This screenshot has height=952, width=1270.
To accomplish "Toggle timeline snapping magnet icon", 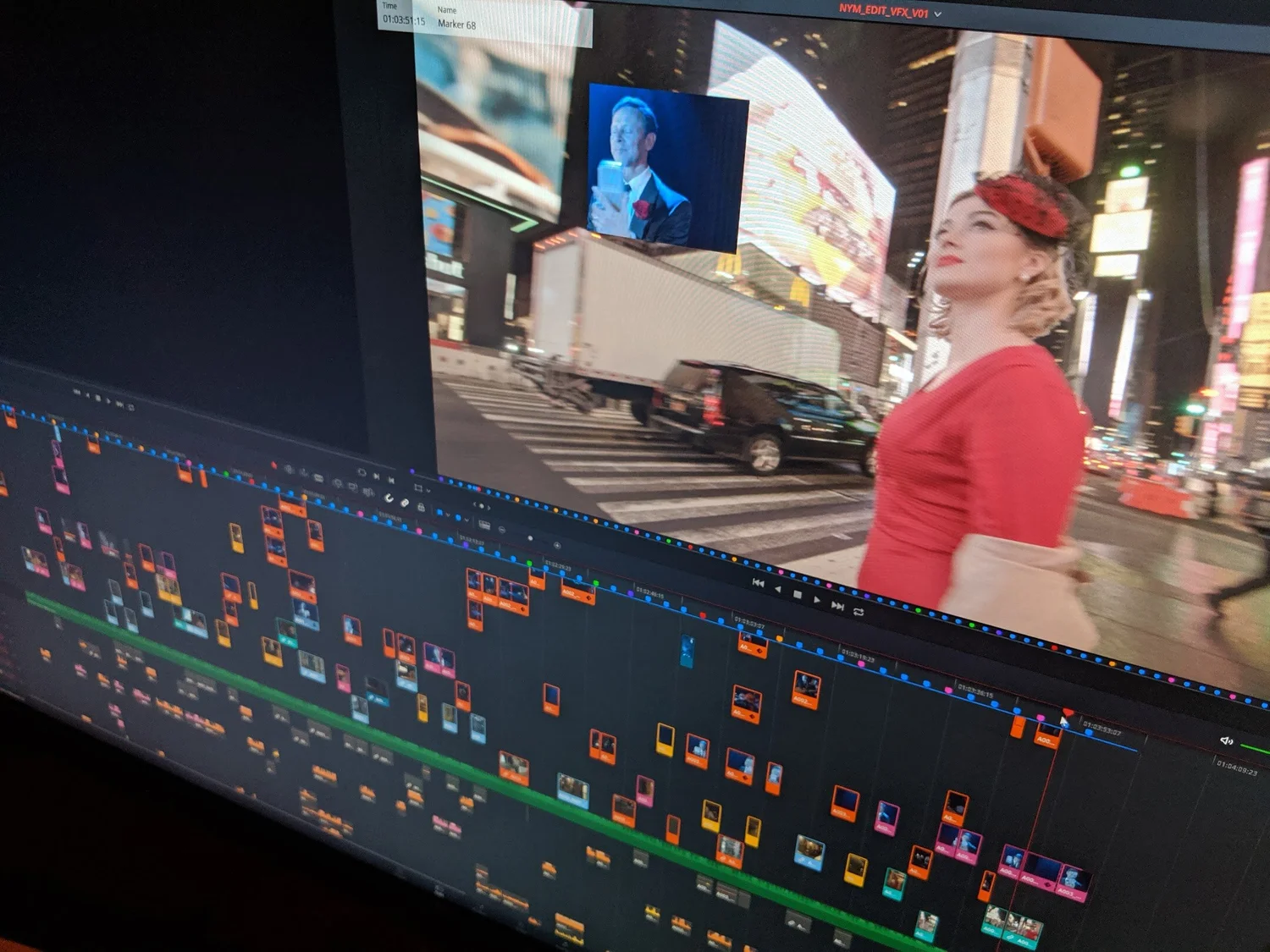I will [x=389, y=498].
